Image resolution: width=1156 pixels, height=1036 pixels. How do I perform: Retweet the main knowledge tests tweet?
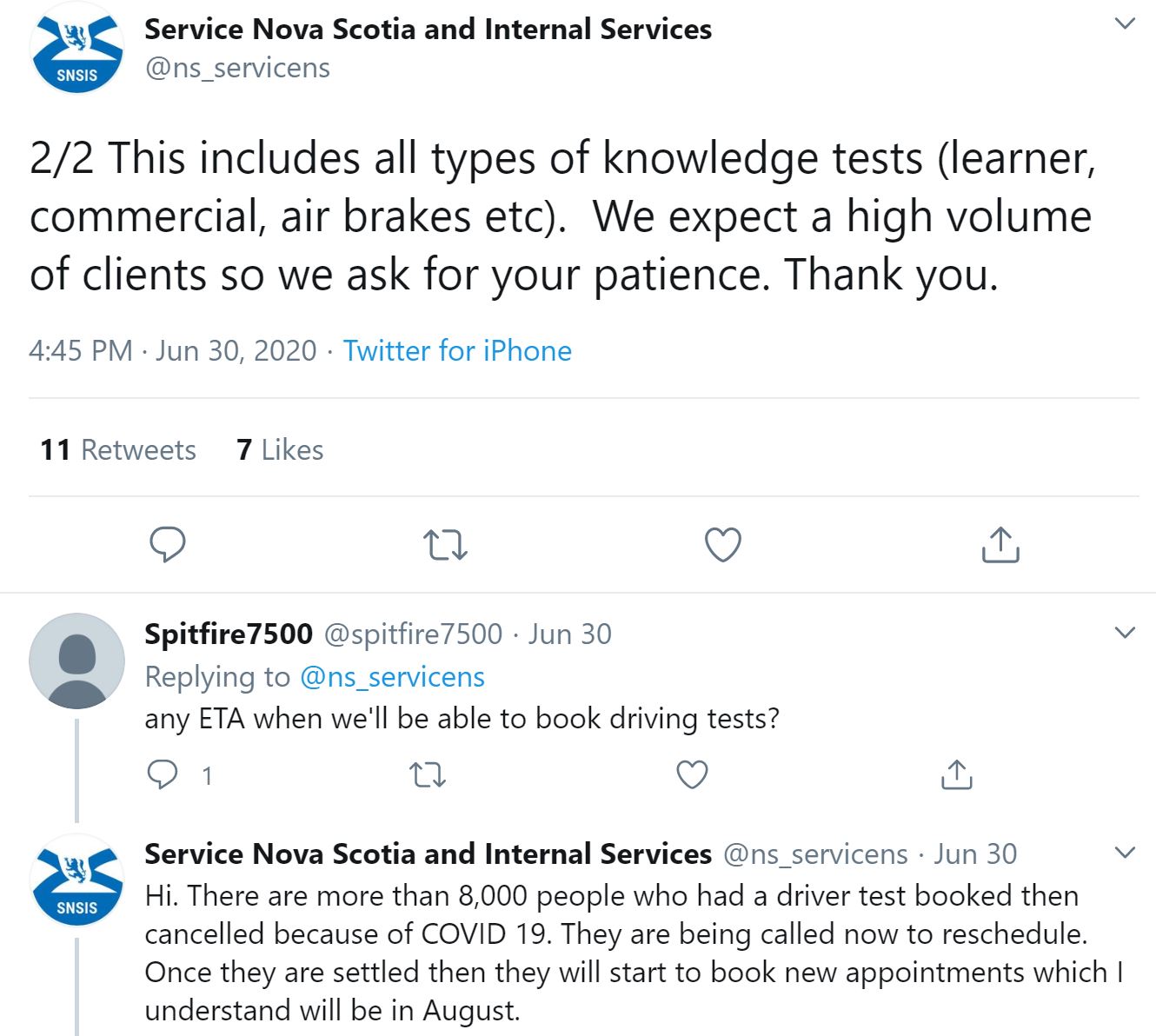445,545
